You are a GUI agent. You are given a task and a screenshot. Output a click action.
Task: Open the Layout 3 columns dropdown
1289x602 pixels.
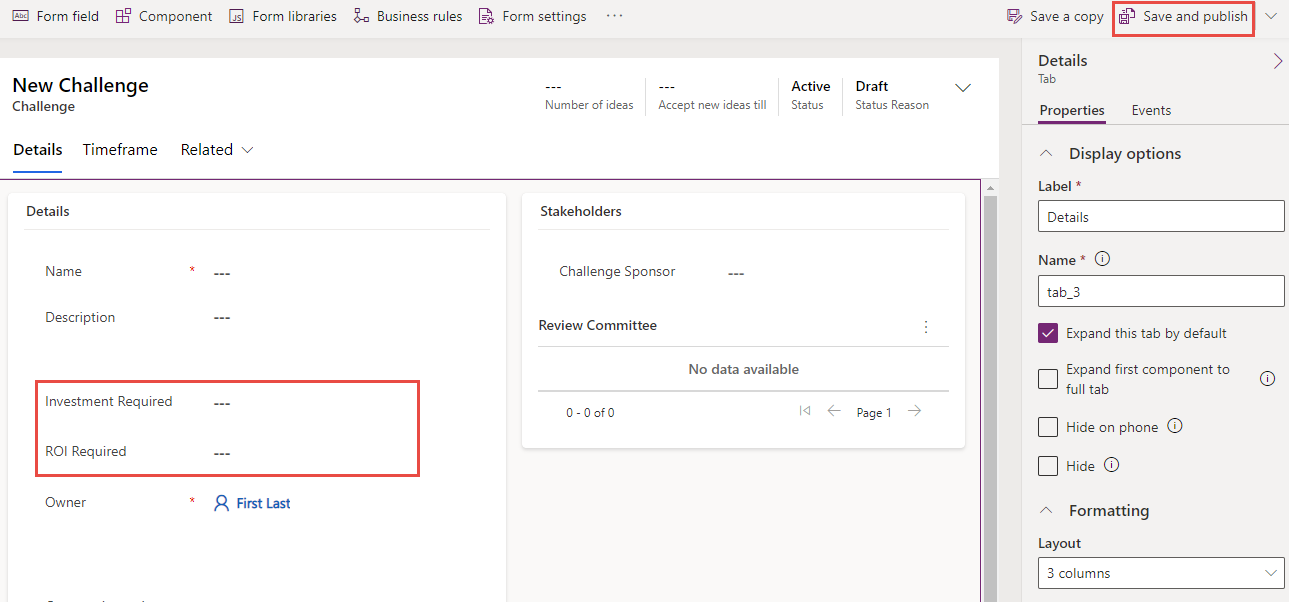[x=1160, y=574]
